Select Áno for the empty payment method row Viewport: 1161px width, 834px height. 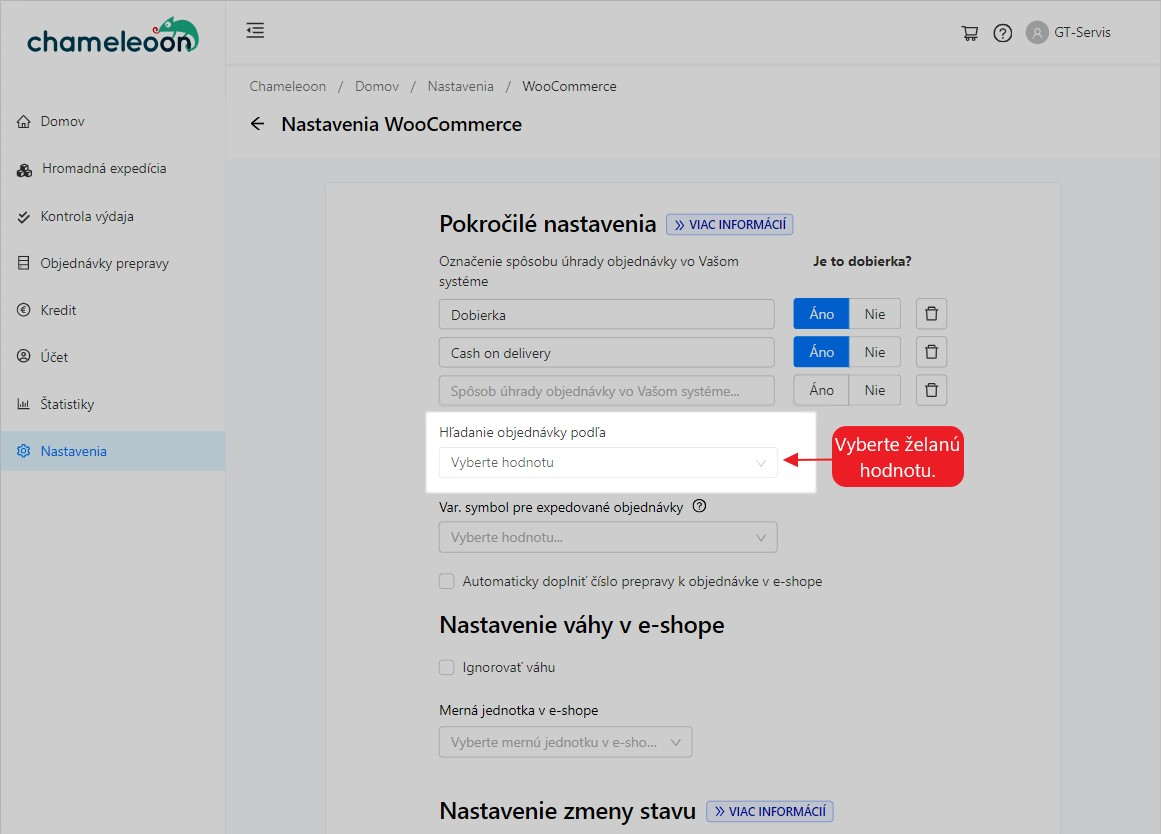click(x=821, y=390)
